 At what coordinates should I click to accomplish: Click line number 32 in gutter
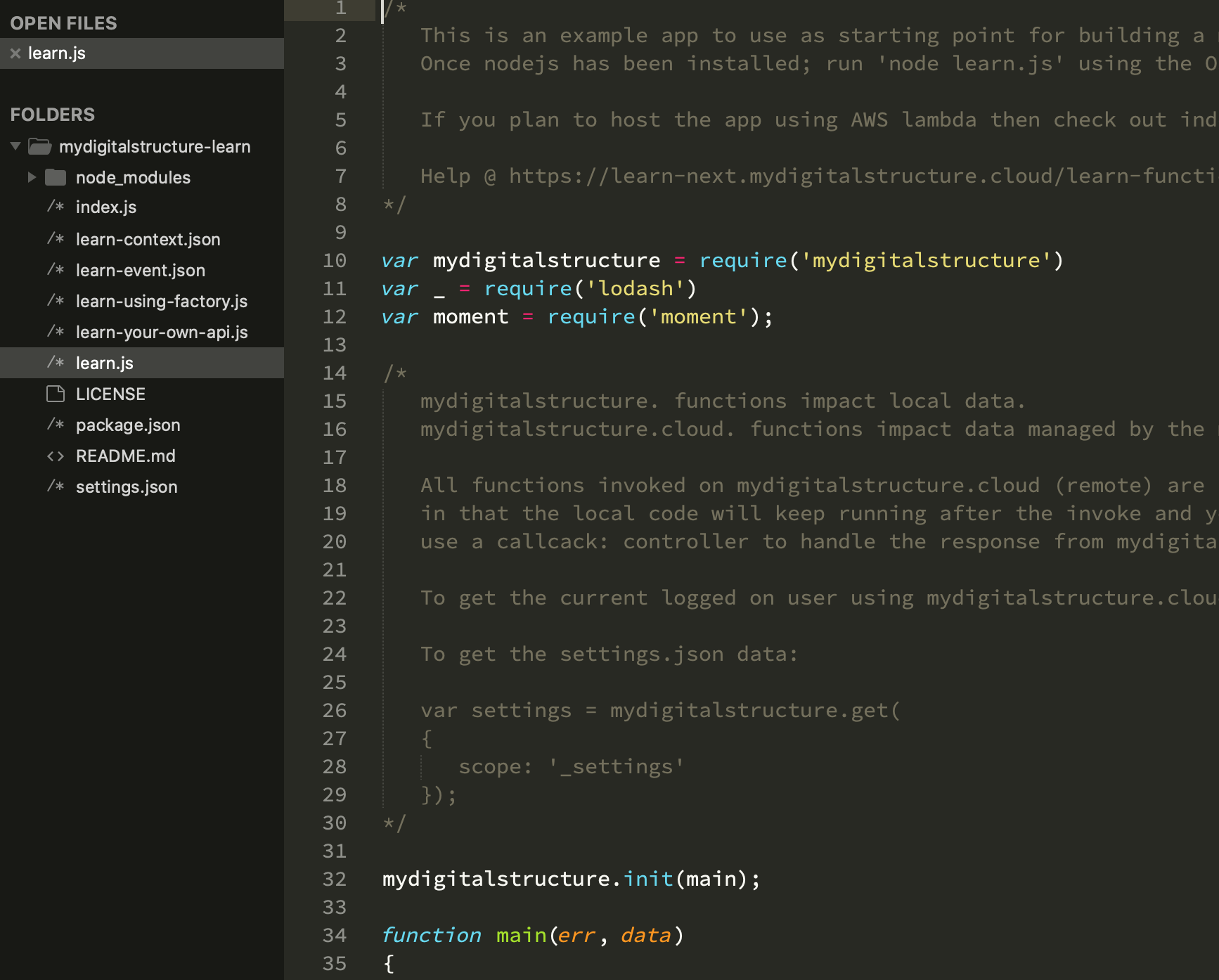[335, 879]
